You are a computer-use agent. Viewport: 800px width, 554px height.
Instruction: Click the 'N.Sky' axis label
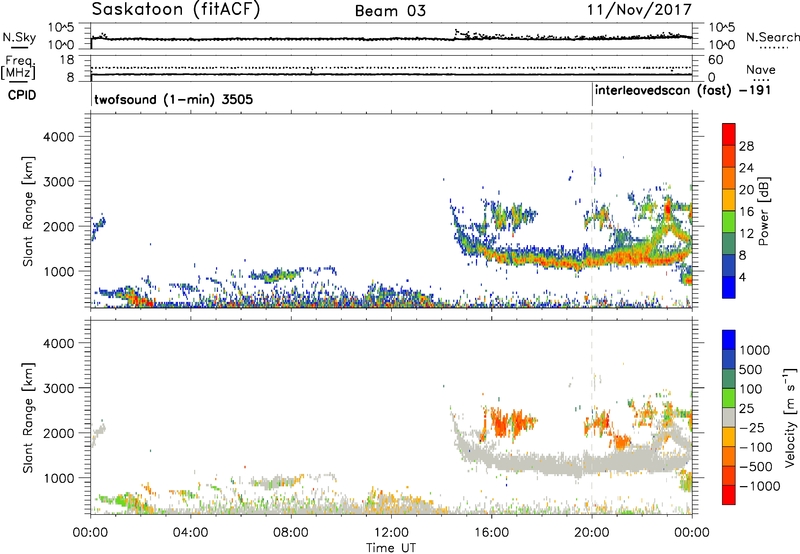pyautogui.click(x=19, y=37)
